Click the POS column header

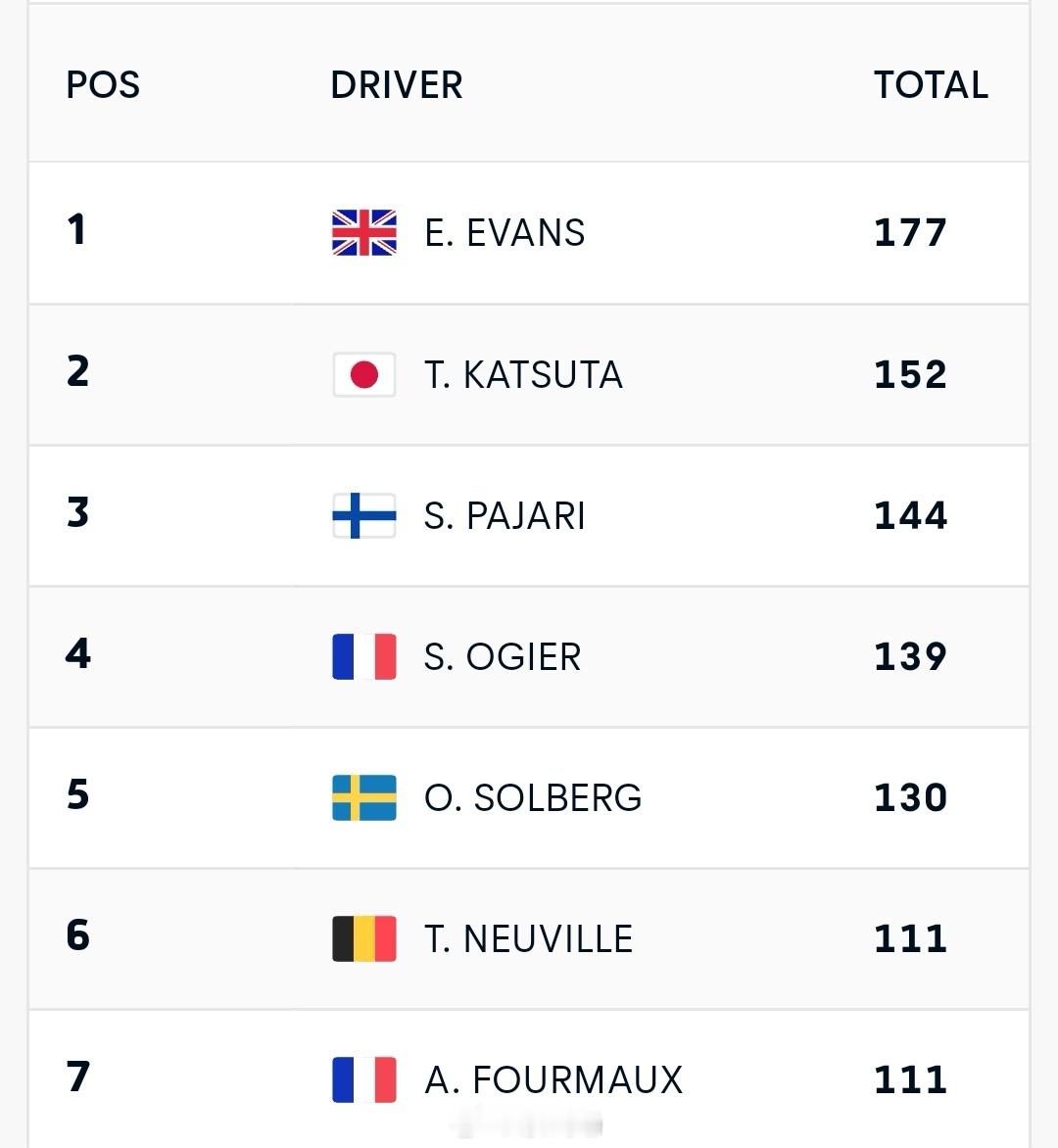pyautogui.click(x=103, y=85)
